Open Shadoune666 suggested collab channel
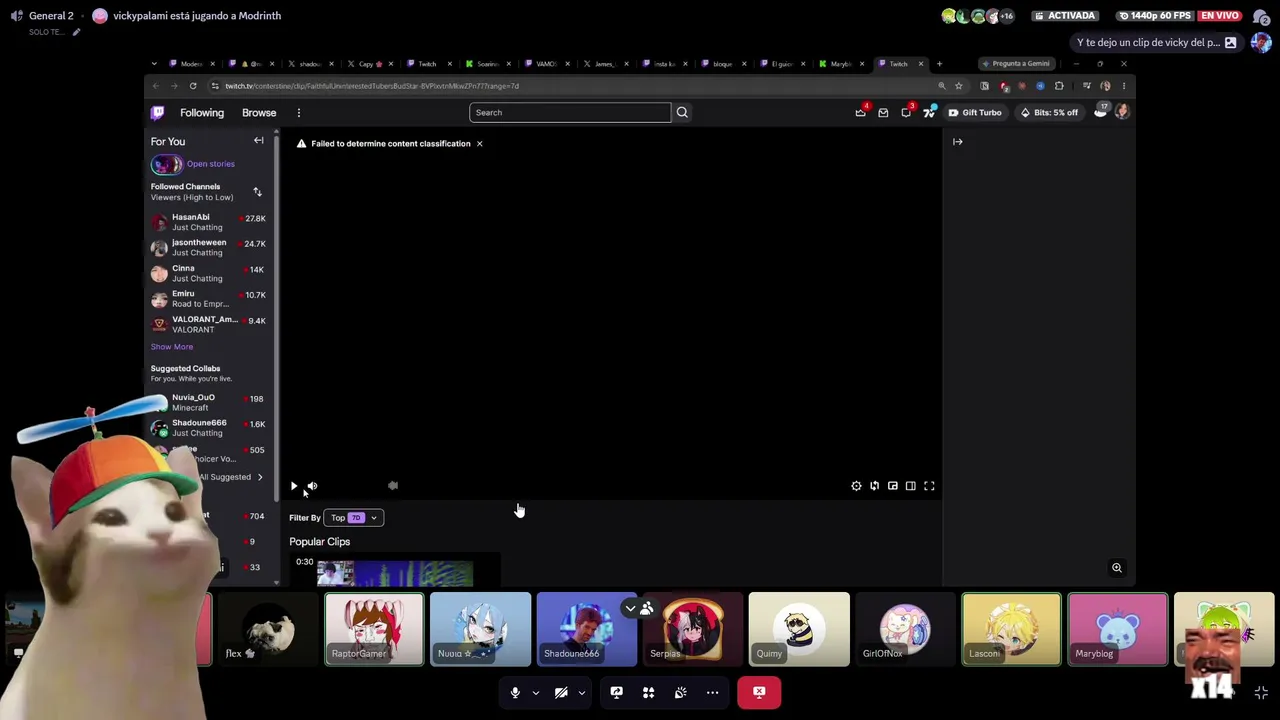Screen dimensions: 1280x720 point(208,428)
